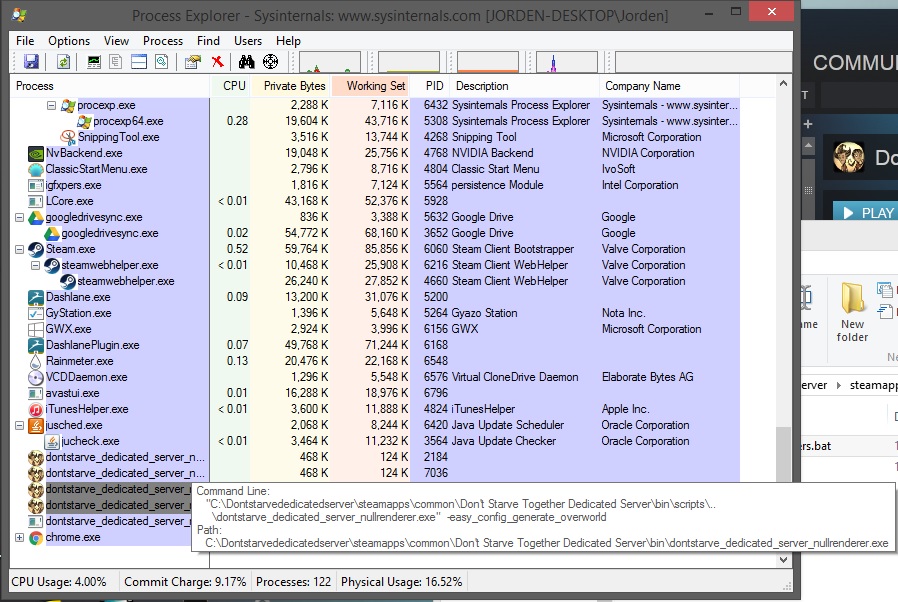Sort by the CPU column header
The image size is (898, 602).
tap(234, 86)
